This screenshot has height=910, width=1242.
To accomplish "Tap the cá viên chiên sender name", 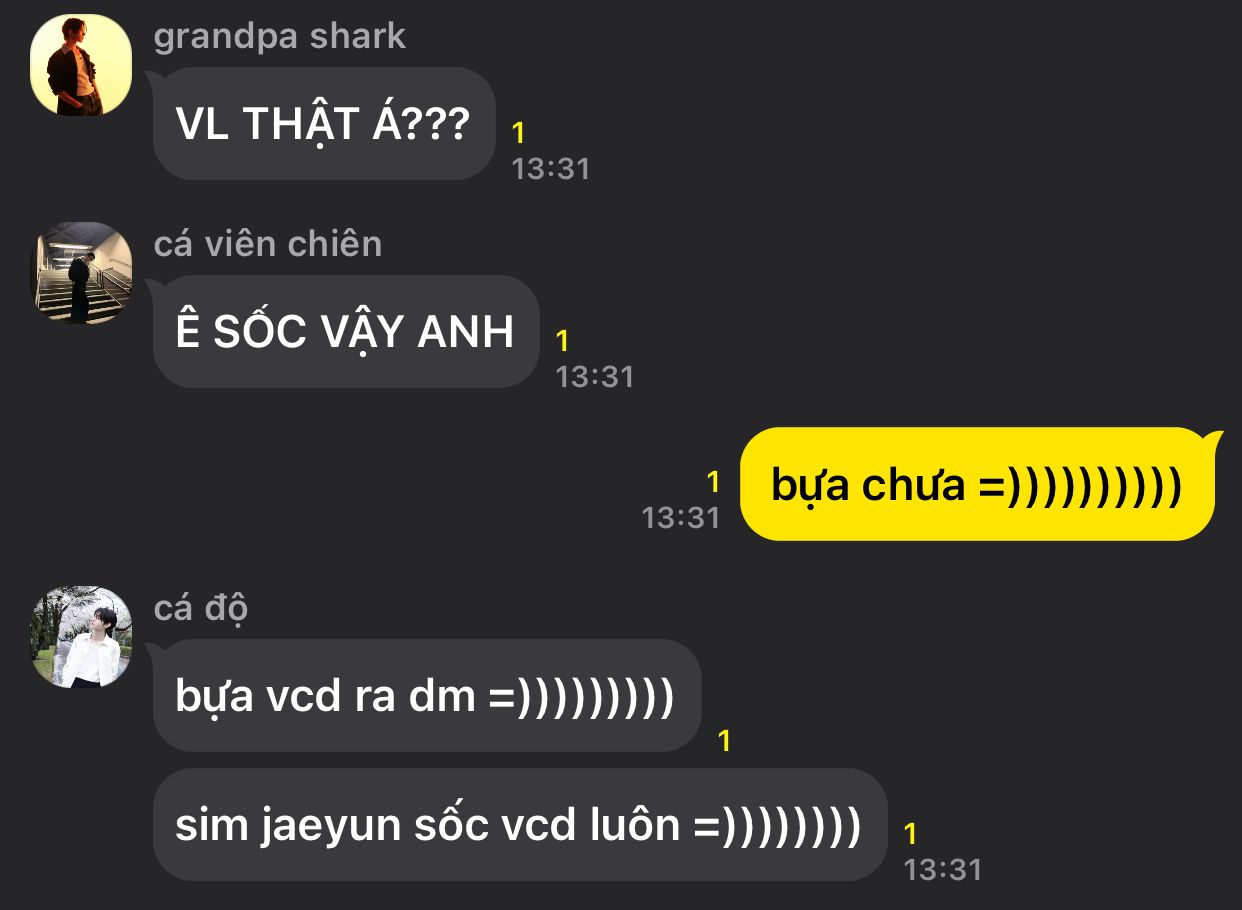I will click(x=268, y=244).
